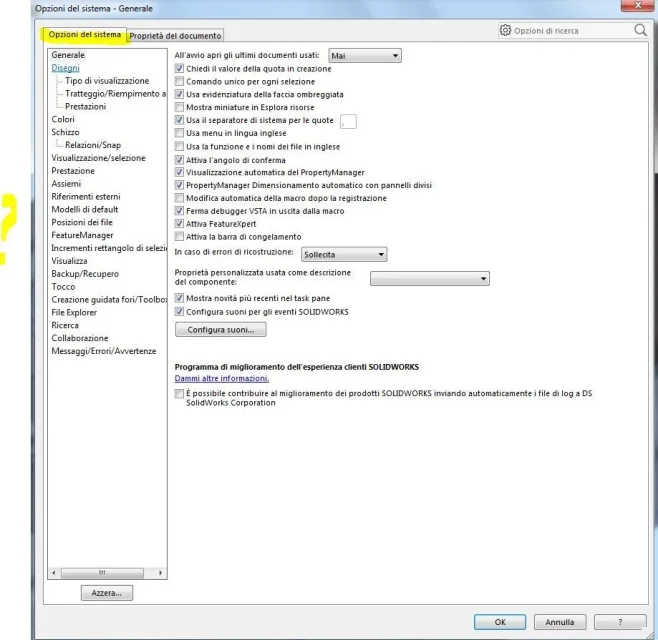658x640 pixels.
Task: Toggle PropertyManager Dimensionamento automatico con pannelli divisi
Action: 179,185
